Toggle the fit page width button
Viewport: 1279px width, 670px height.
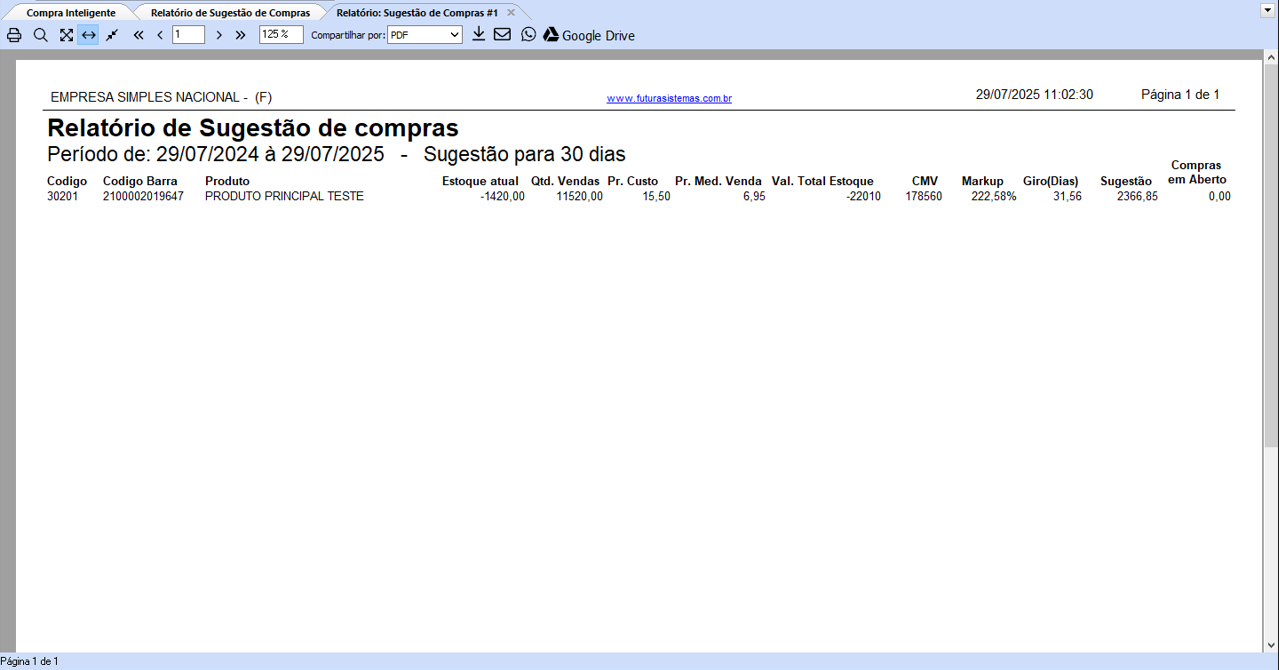click(x=89, y=35)
